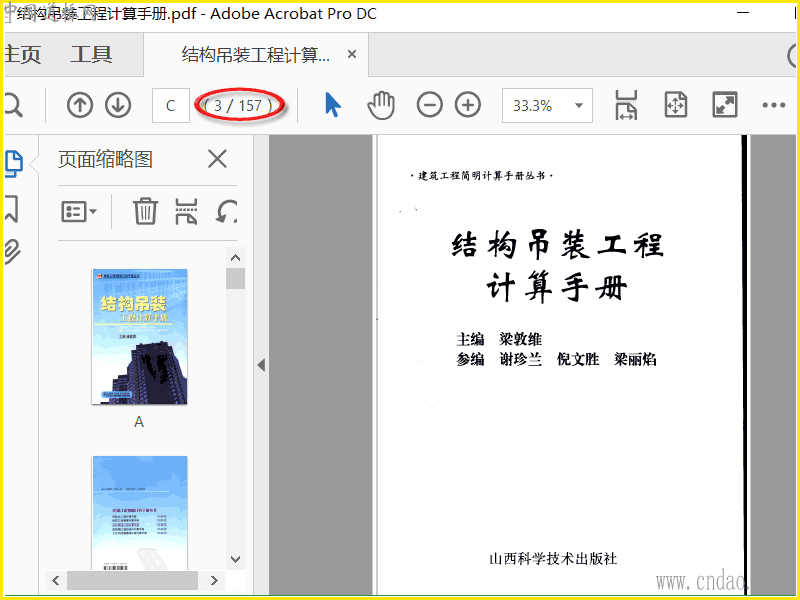Select the 结构吊装工程计算 document tab

(x=256, y=55)
